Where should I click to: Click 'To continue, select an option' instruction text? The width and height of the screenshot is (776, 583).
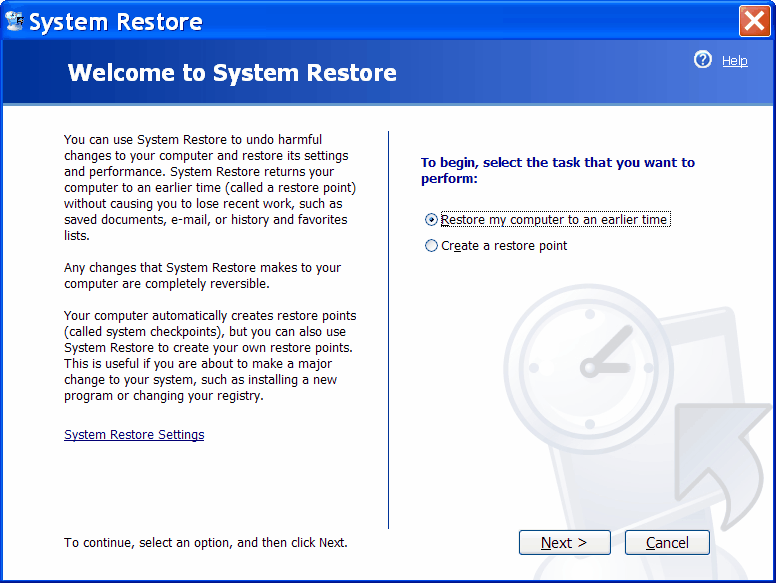205,542
